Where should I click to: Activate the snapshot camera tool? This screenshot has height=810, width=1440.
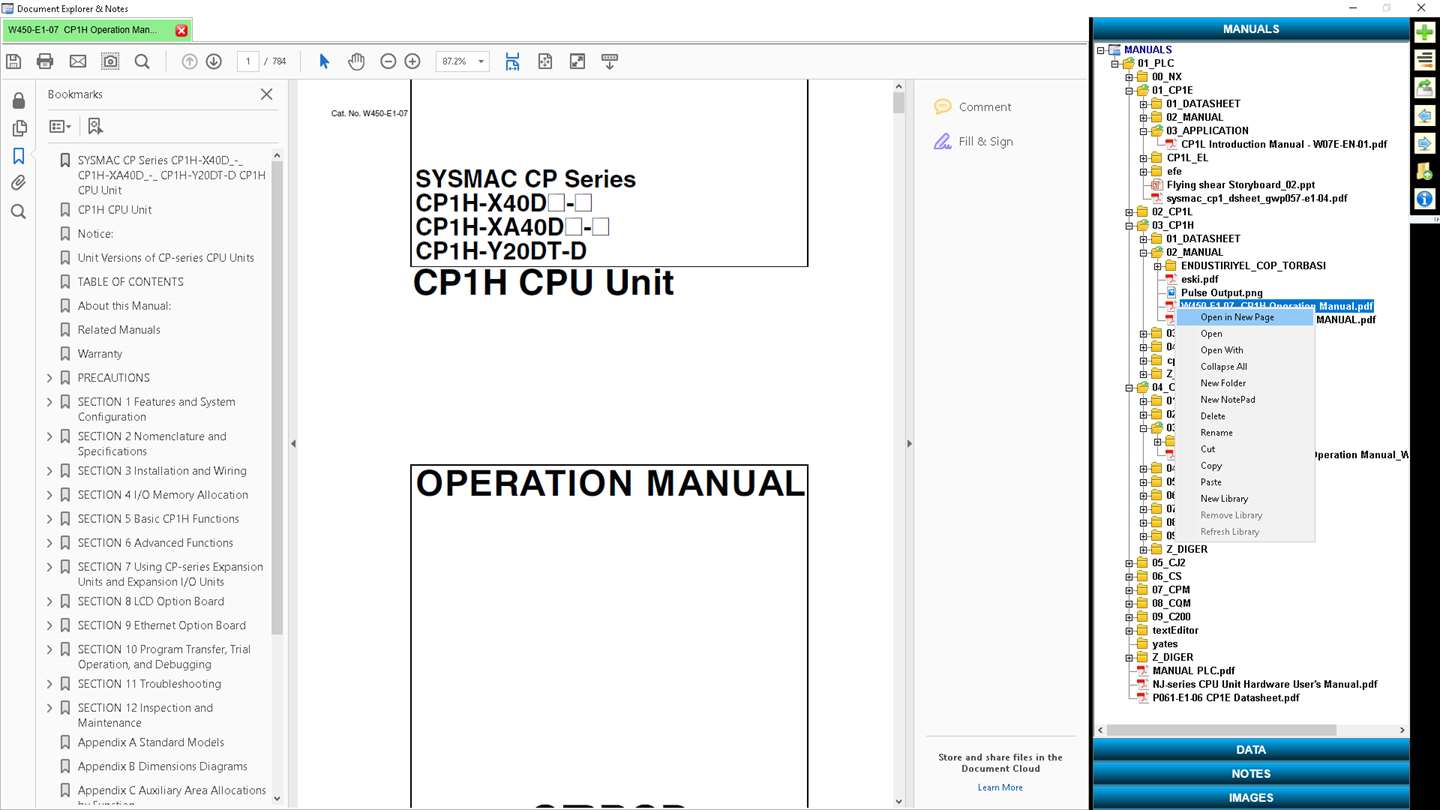[110, 61]
